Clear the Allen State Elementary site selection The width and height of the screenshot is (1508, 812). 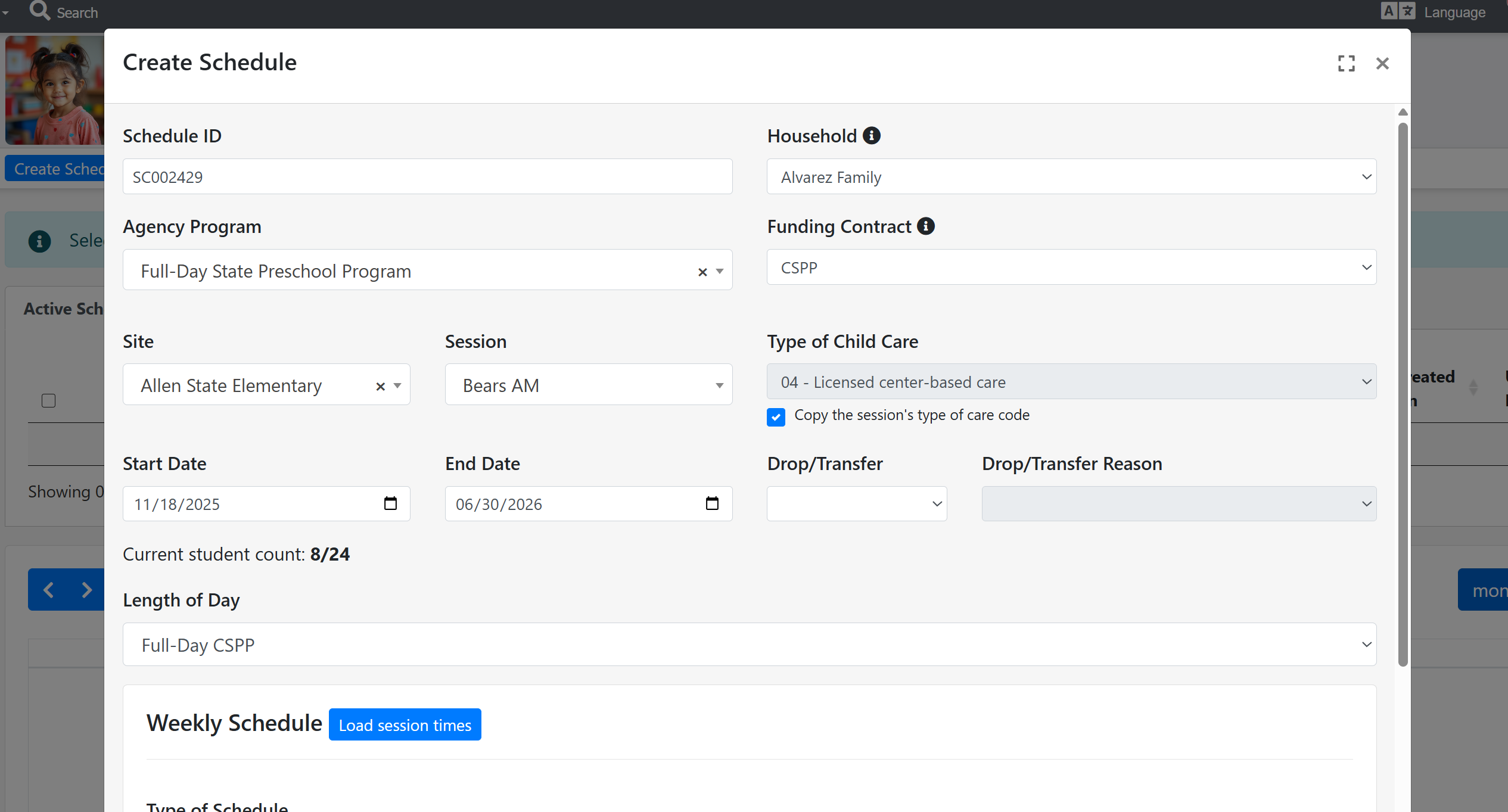pos(380,386)
